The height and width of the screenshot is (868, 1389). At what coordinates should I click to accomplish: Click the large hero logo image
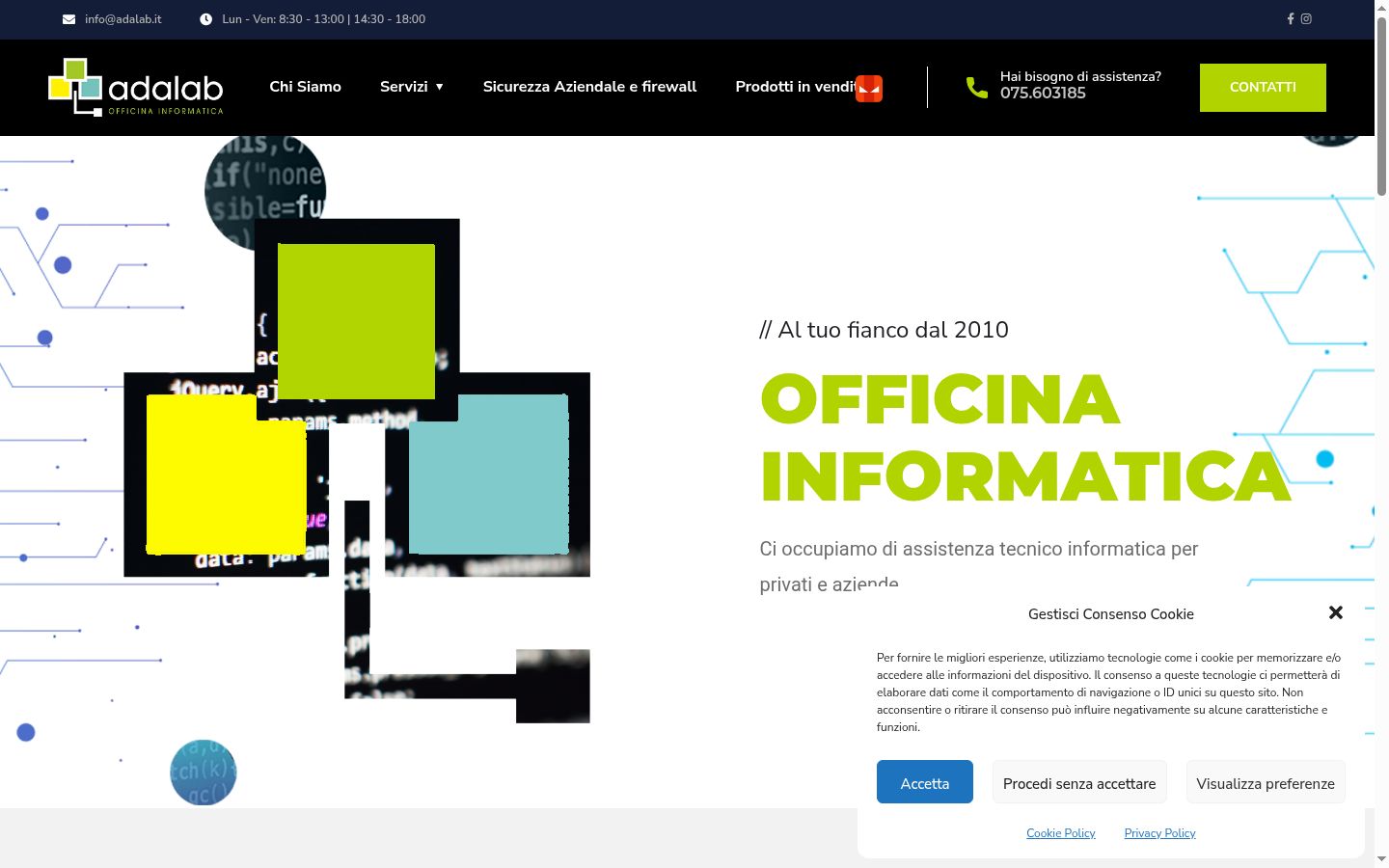(357, 471)
